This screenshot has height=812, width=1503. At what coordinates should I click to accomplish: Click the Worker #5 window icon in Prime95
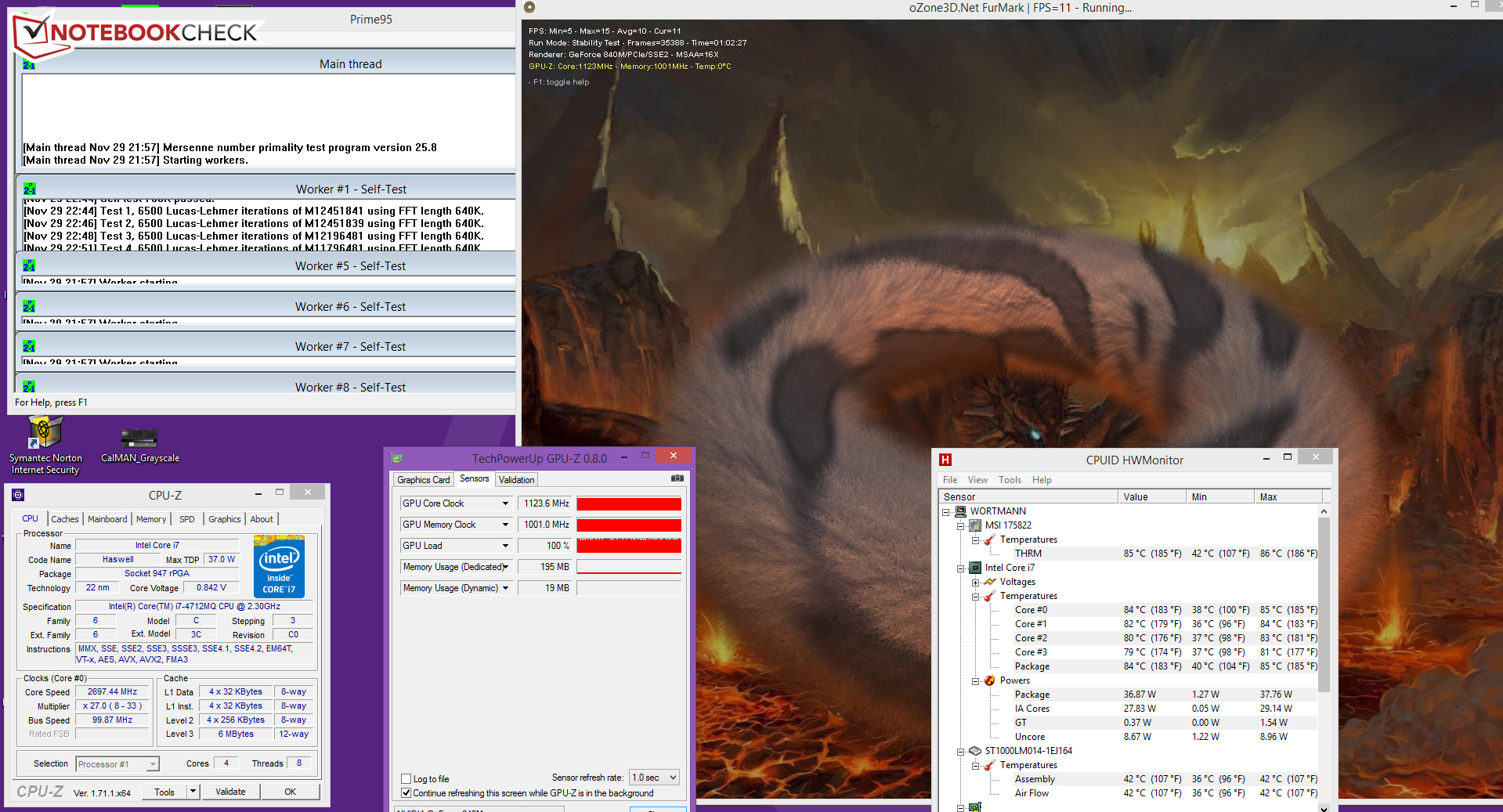click(29, 266)
